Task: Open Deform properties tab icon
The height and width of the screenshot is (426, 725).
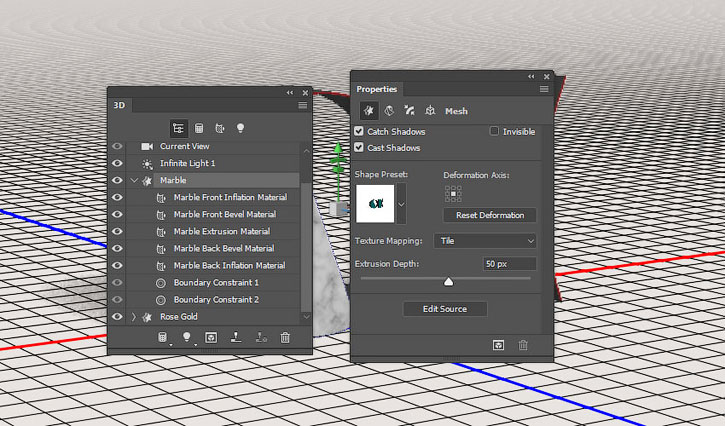Action: point(389,111)
